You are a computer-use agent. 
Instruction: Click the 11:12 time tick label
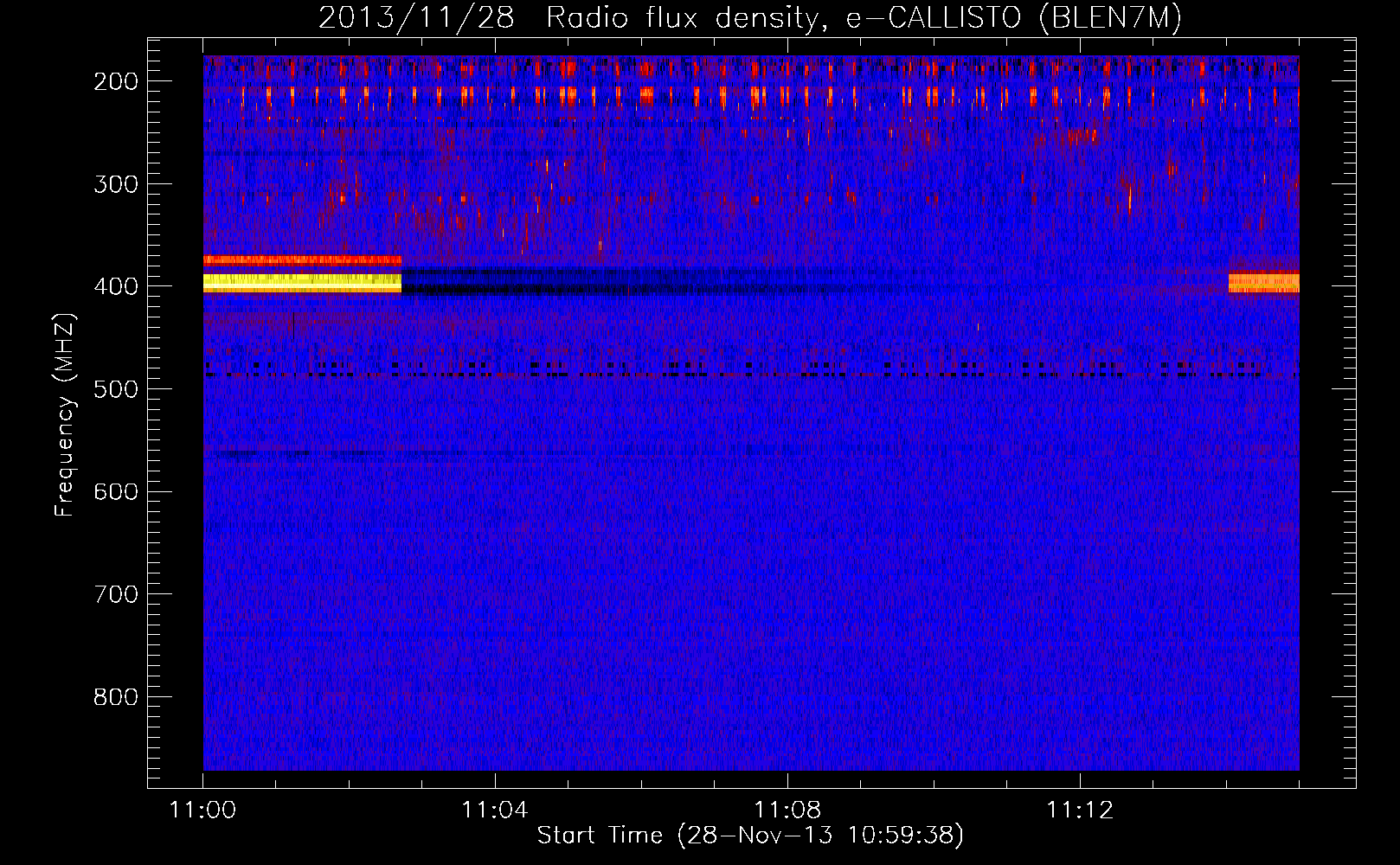click(x=1080, y=811)
